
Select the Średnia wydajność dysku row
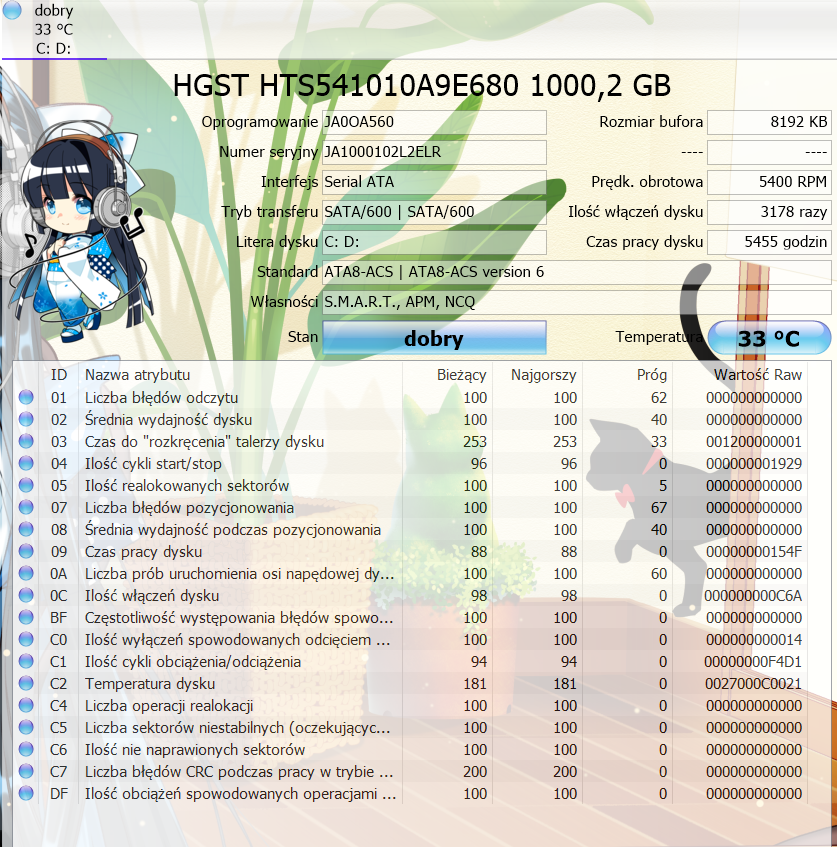[411, 420]
